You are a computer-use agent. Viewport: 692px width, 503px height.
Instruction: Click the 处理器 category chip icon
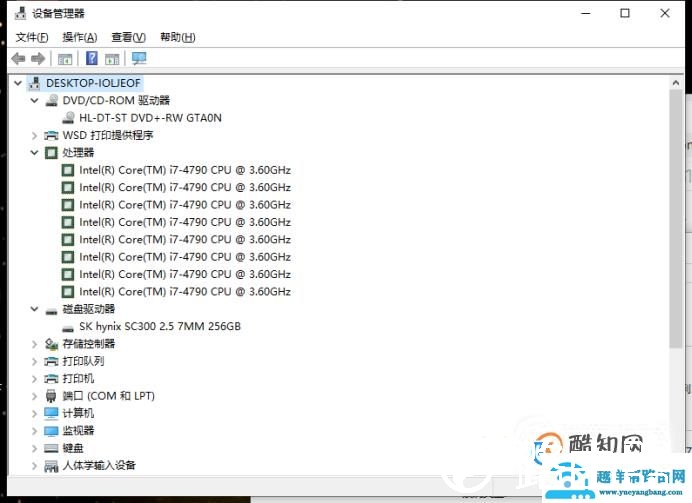51,153
